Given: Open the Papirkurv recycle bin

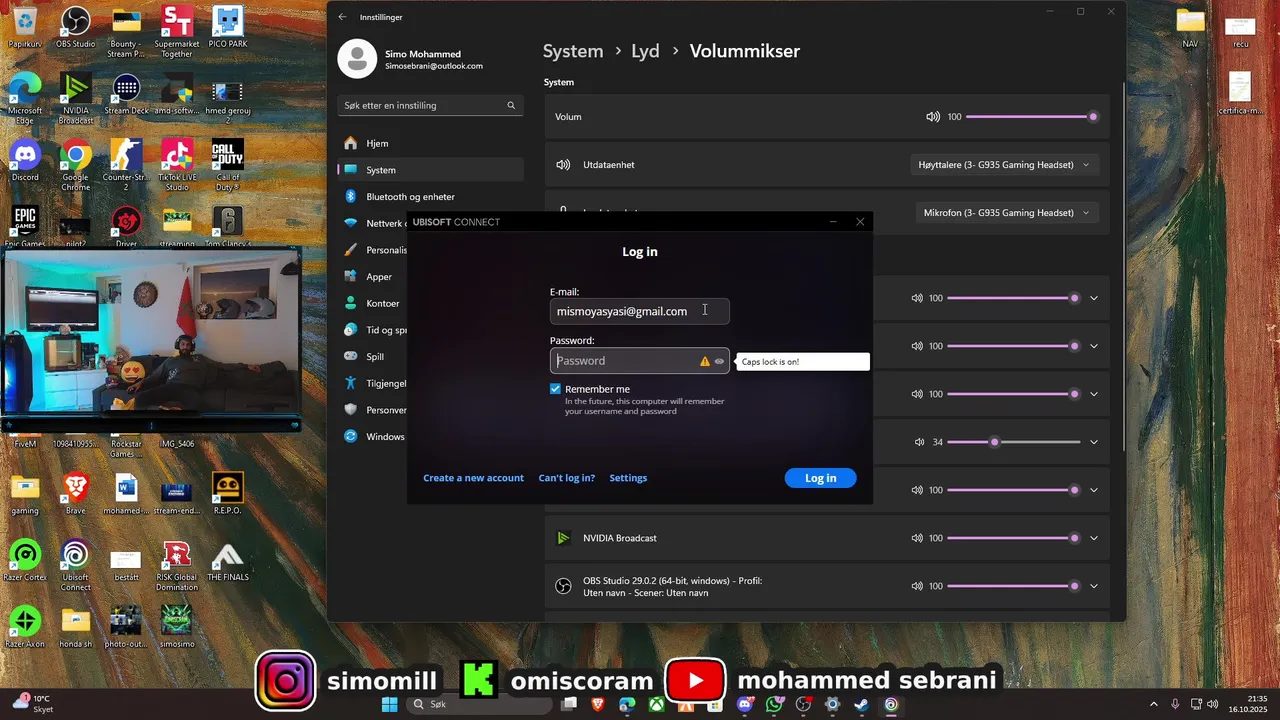Looking at the screenshot, I should point(25,27).
